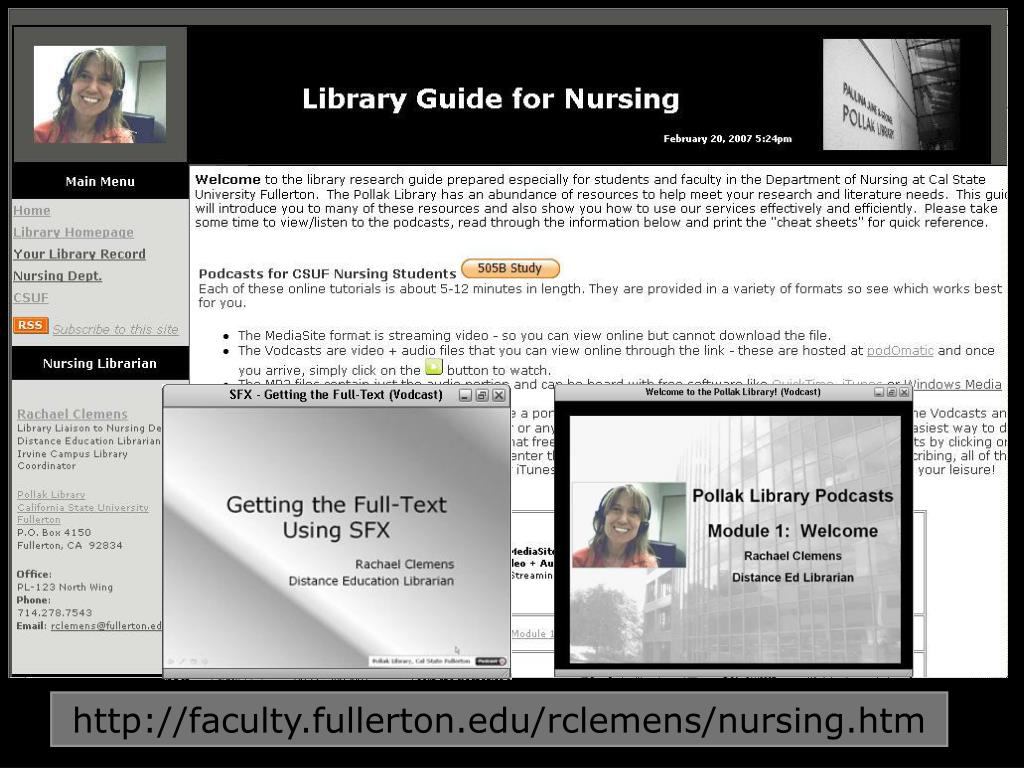
Task: Click the Library Guide for Nursing heading
Action: 490,99
